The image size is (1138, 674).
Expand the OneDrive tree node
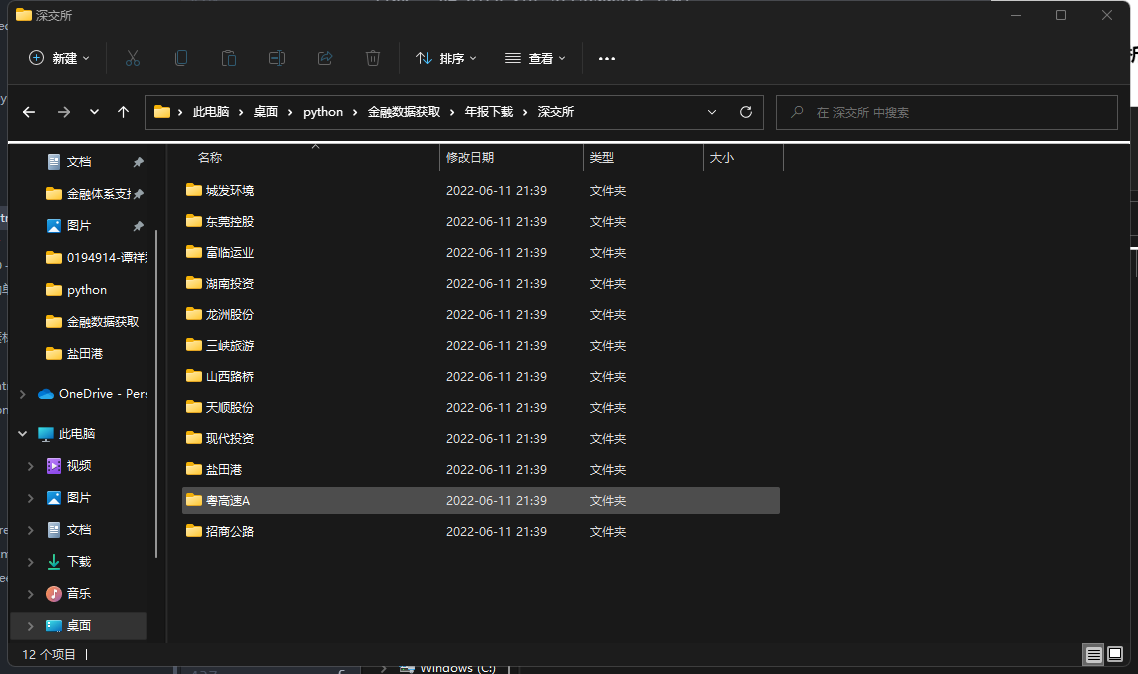[x=23, y=394]
